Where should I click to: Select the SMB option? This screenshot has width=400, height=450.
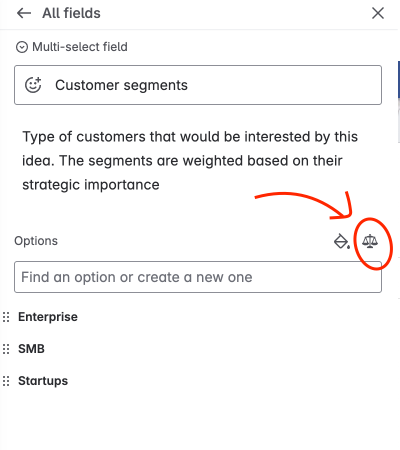pyautogui.click(x=31, y=349)
